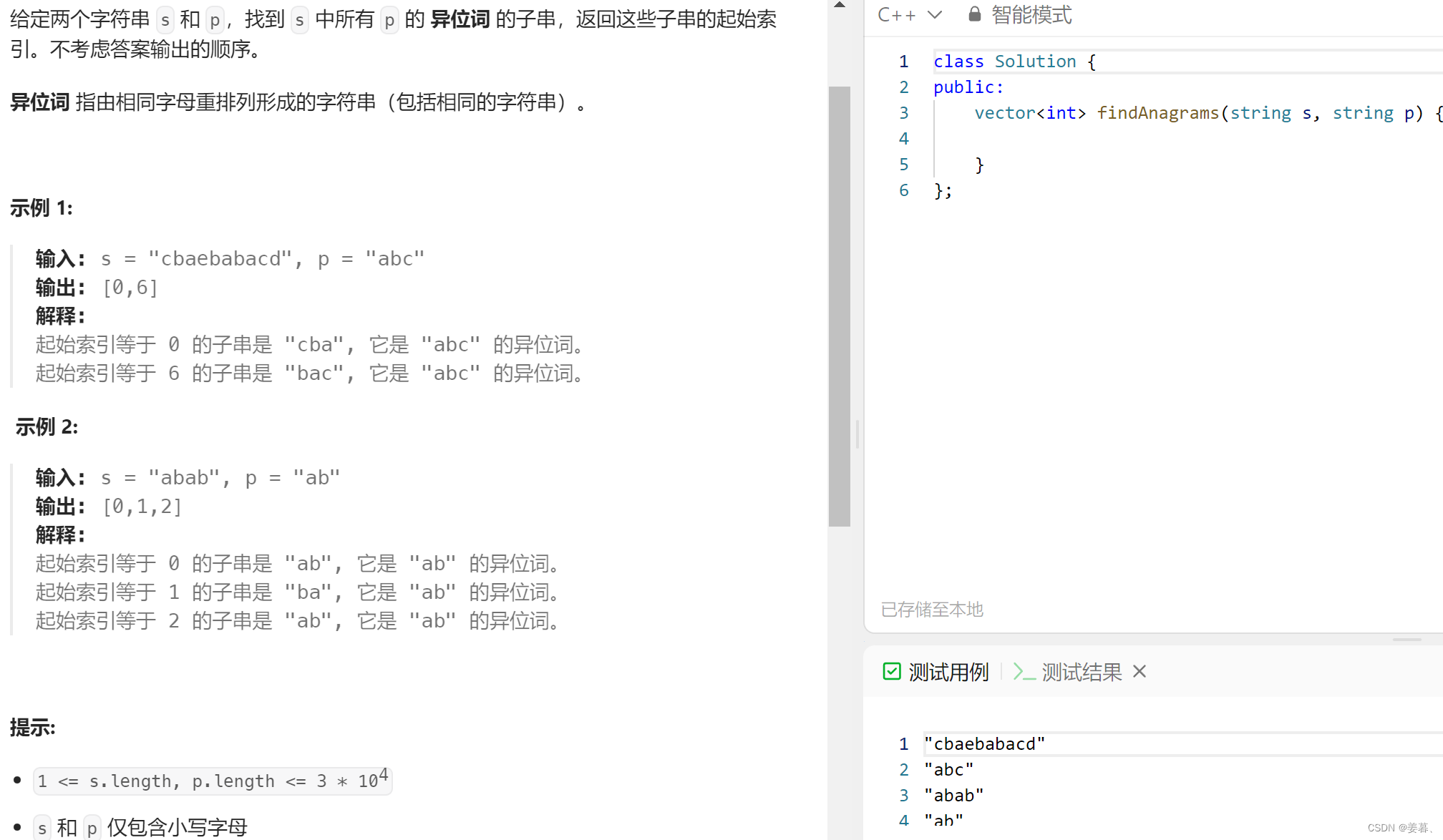Screen dimensions: 1443x840
Task: Click the "abc" test input line
Action: [x=948, y=770]
